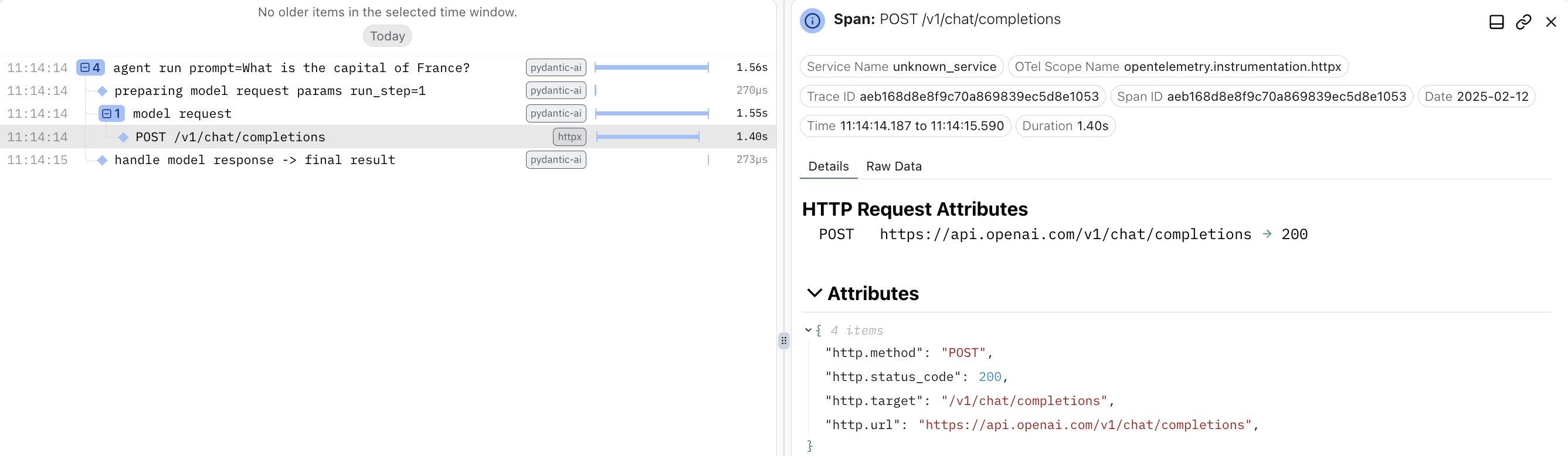Collapse the Attributes section chevron
Image resolution: width=1568 pixels, height=456 pixels.
click(x=814, y=293)
